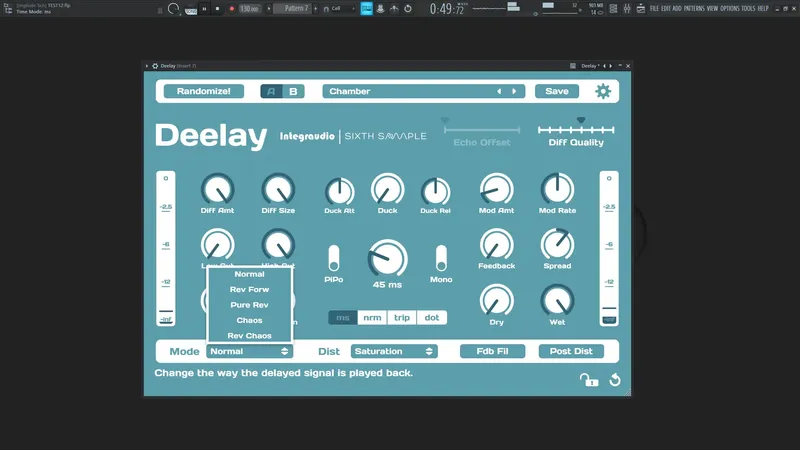Toggle song/pattern mode button
This screenshot has height=450, width=800.
(191, 10)
